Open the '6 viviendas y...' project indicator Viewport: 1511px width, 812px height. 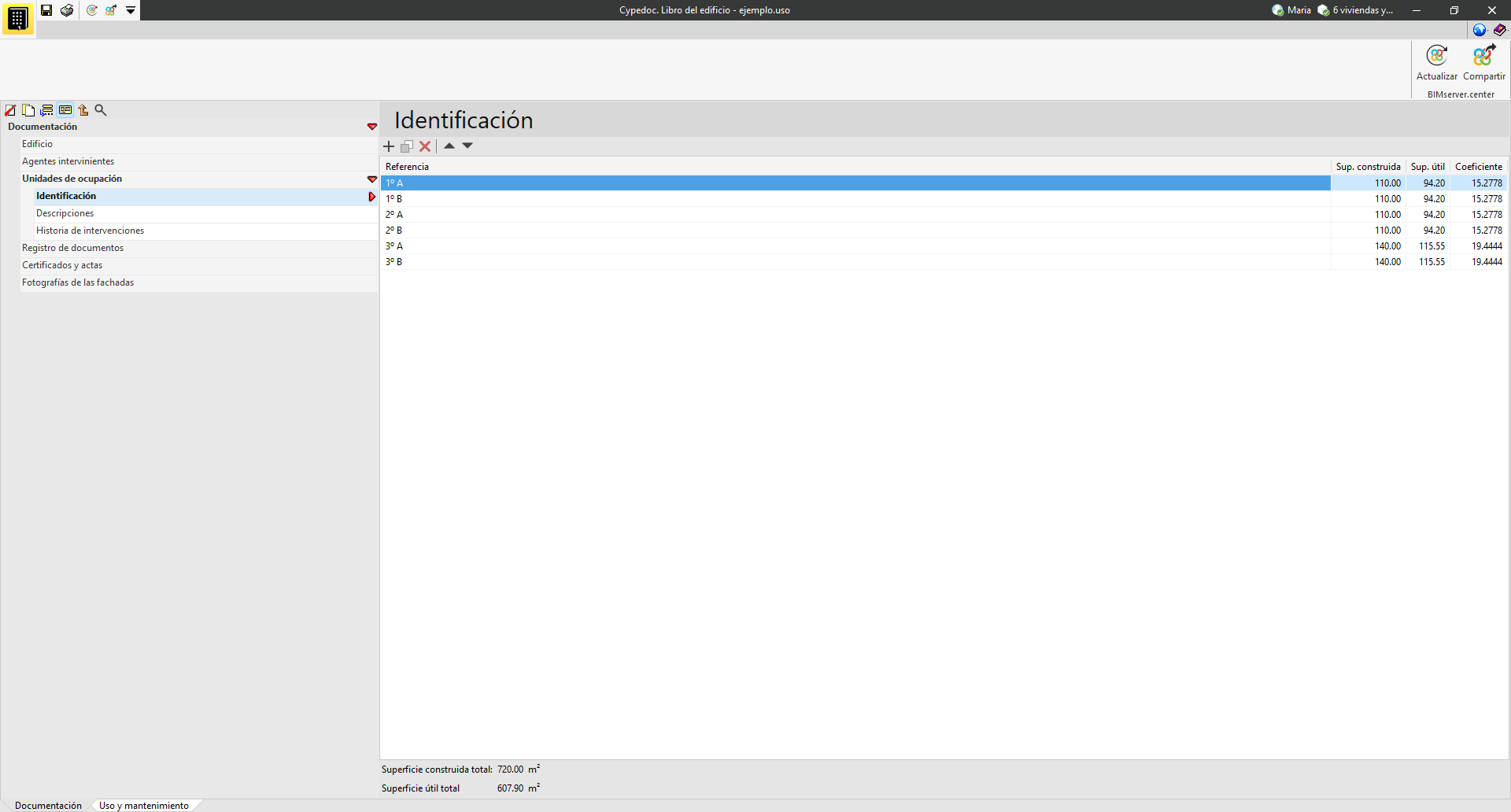pos(1356,10)
